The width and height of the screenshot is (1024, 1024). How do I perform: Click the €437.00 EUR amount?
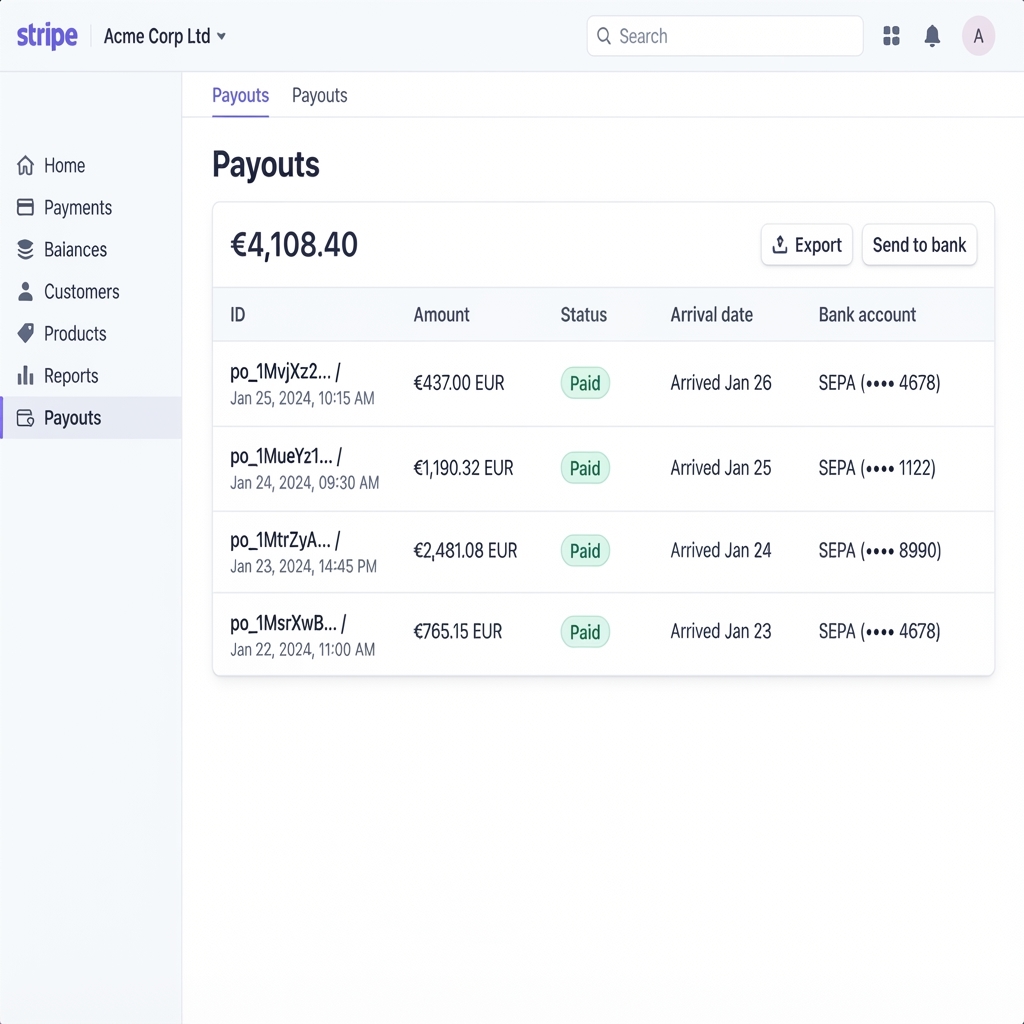pyautogui.click(x=459, y=383)
